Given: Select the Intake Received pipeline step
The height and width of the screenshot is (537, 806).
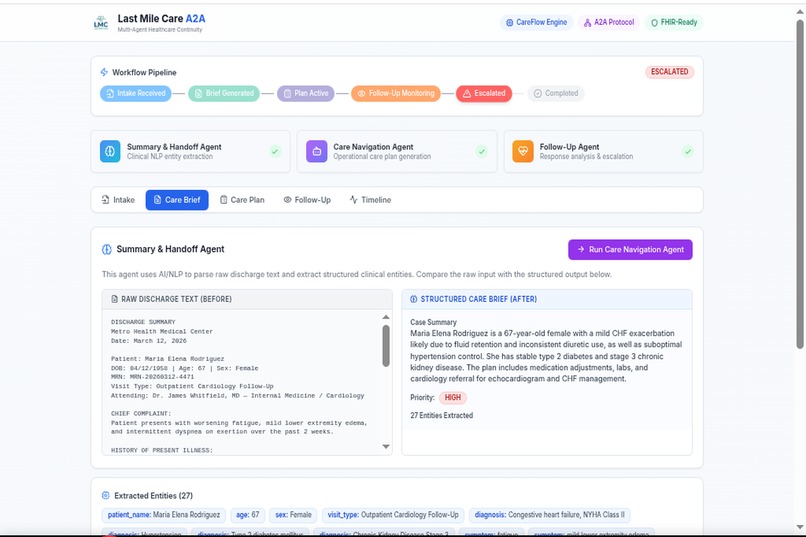Looking at the screenshot, I should pos(136,94).
